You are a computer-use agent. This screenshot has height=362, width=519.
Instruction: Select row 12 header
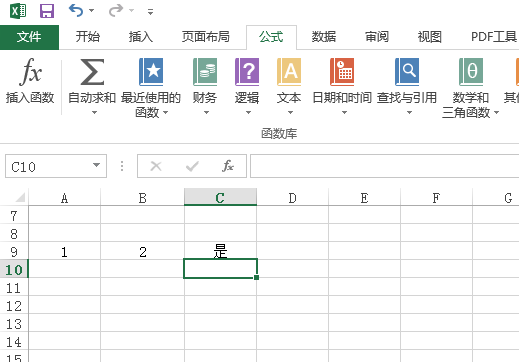[x=14, y=306]
